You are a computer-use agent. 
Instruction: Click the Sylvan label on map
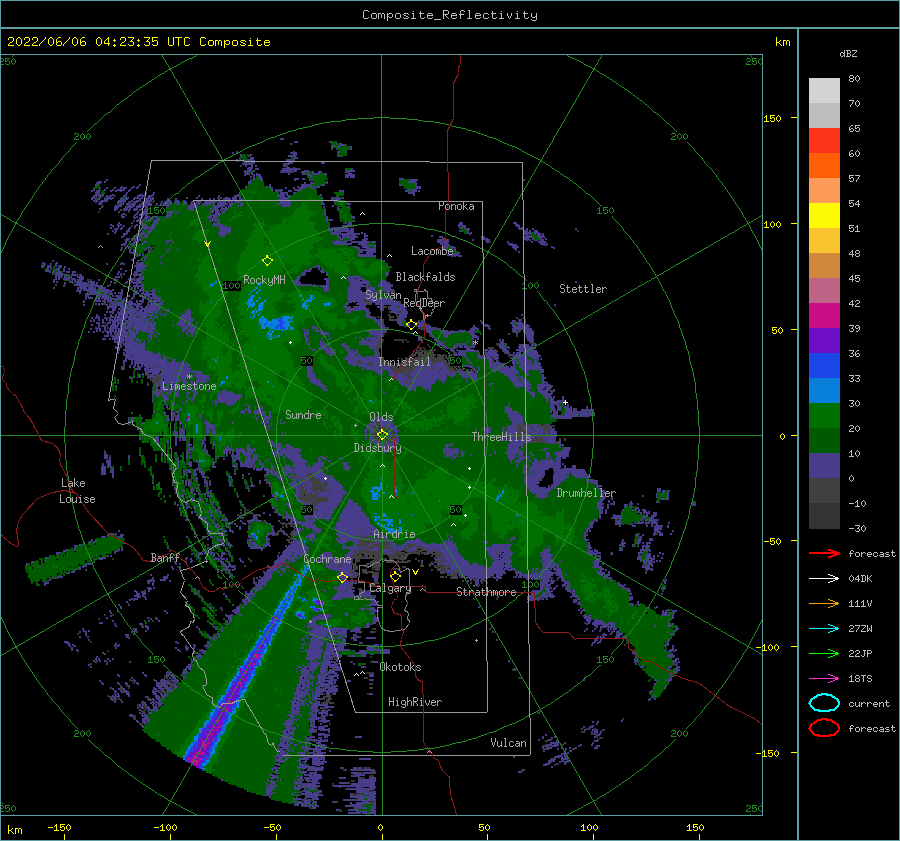(383, 295)
